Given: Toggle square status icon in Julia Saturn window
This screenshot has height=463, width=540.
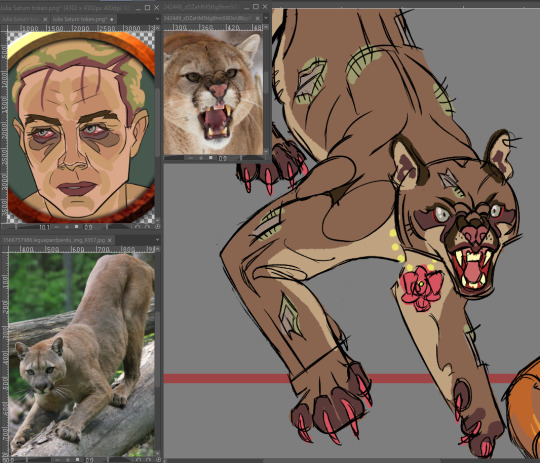Looking at the screenshot, I should (76, 227).
